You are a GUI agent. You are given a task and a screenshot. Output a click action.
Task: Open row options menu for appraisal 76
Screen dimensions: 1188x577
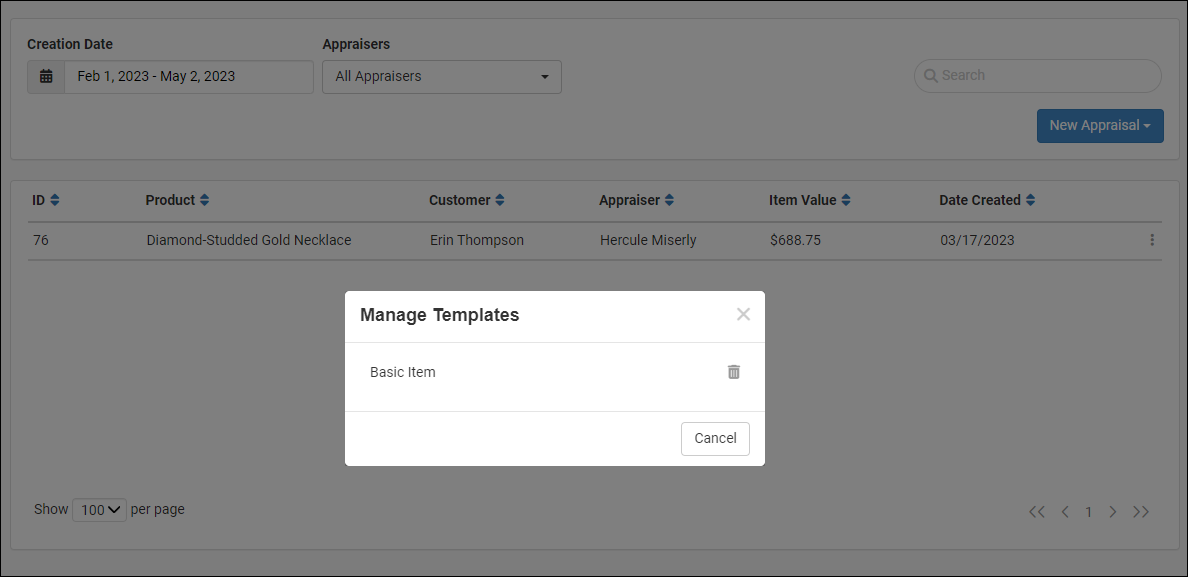tap(1152, 240)
